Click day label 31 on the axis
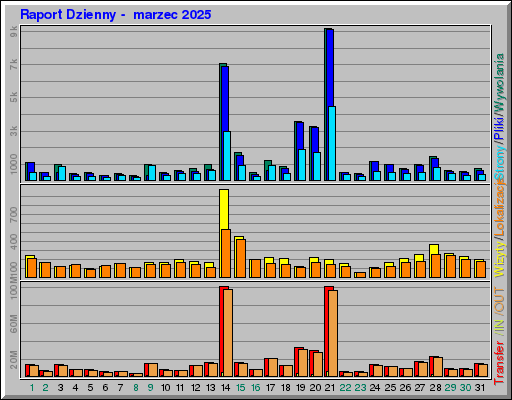Image resolution: width=512 pixels, height=400 pixels. pyautogui.click(x=480, y=388)
